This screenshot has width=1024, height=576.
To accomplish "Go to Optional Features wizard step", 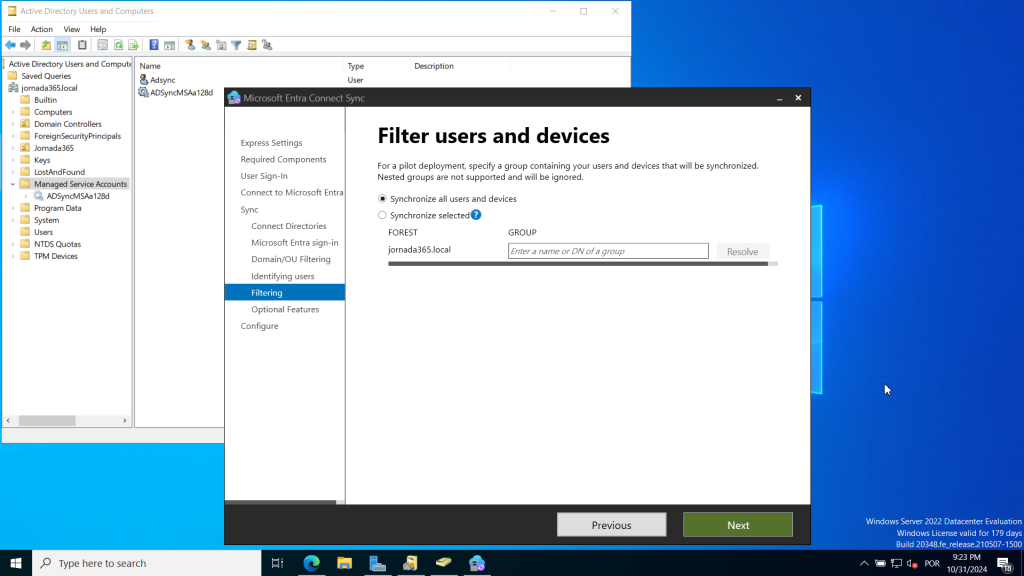I will 285,310.
